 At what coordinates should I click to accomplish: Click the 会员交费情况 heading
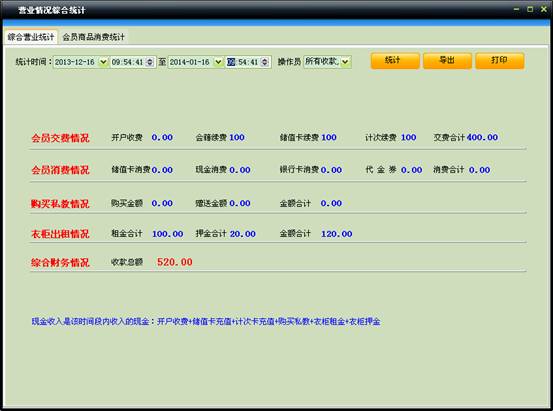60,138
